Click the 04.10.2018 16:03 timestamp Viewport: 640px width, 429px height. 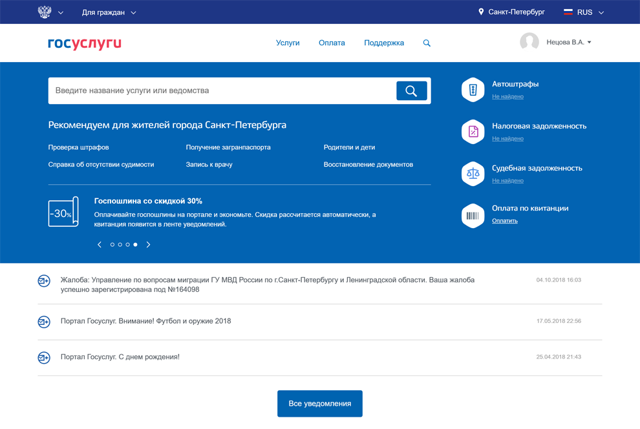click(558, 280)
